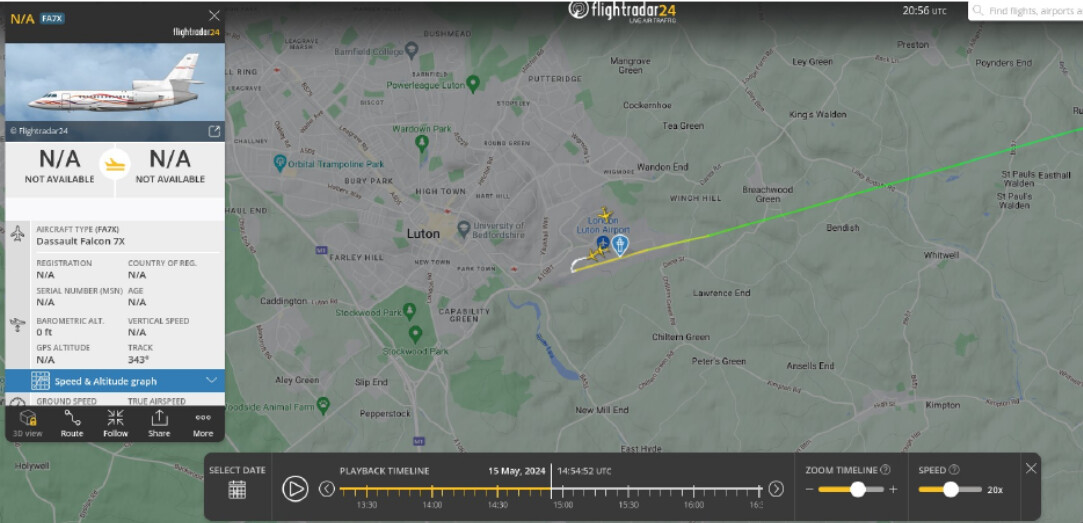
Task: Start the playback
Action: tap(295, 488)
